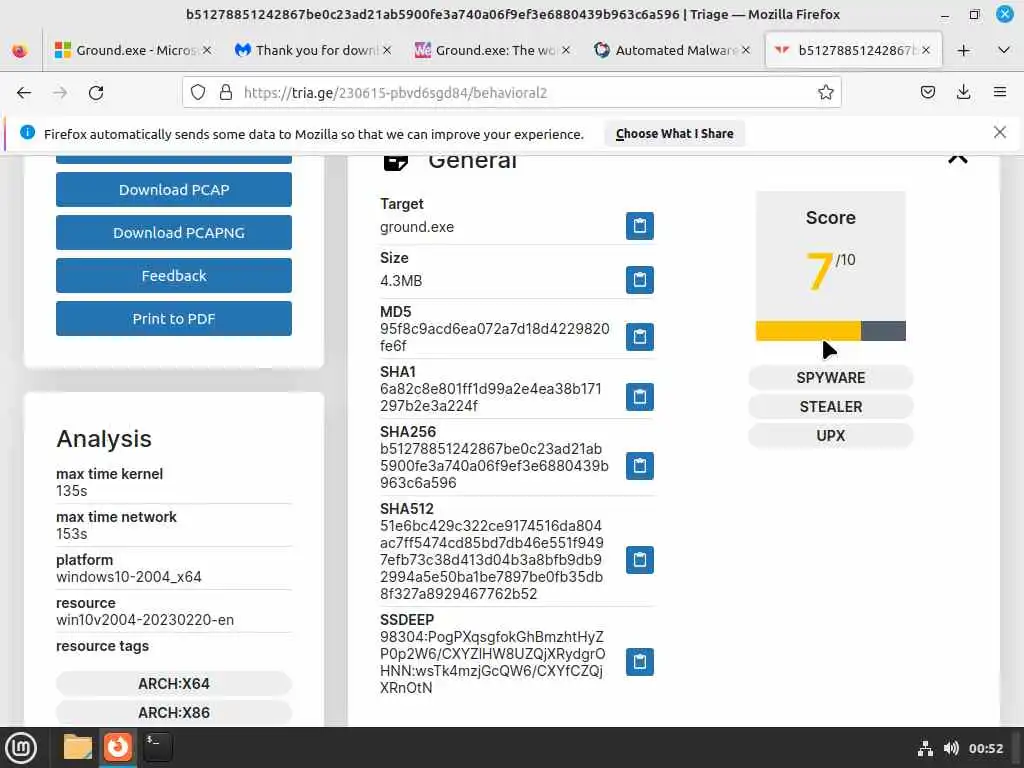1024x768 pixels.
Task: Click the yellow score bar
Action: pos(808,330)
